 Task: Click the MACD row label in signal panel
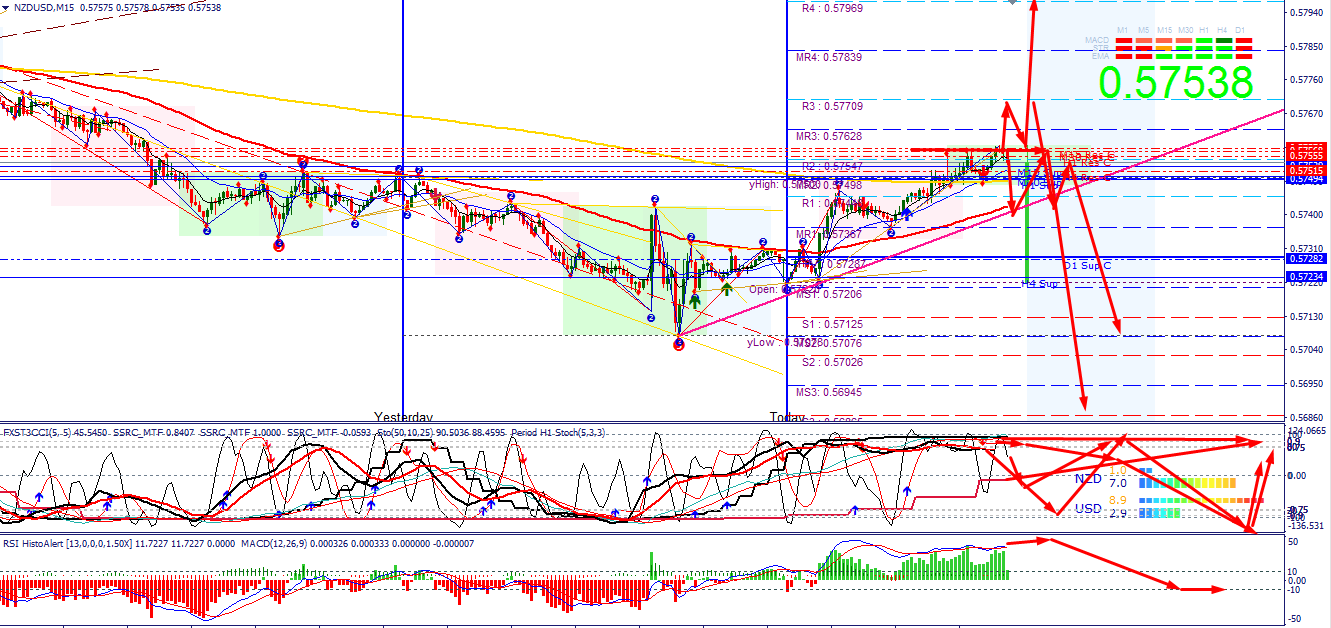pos(1097,40)
